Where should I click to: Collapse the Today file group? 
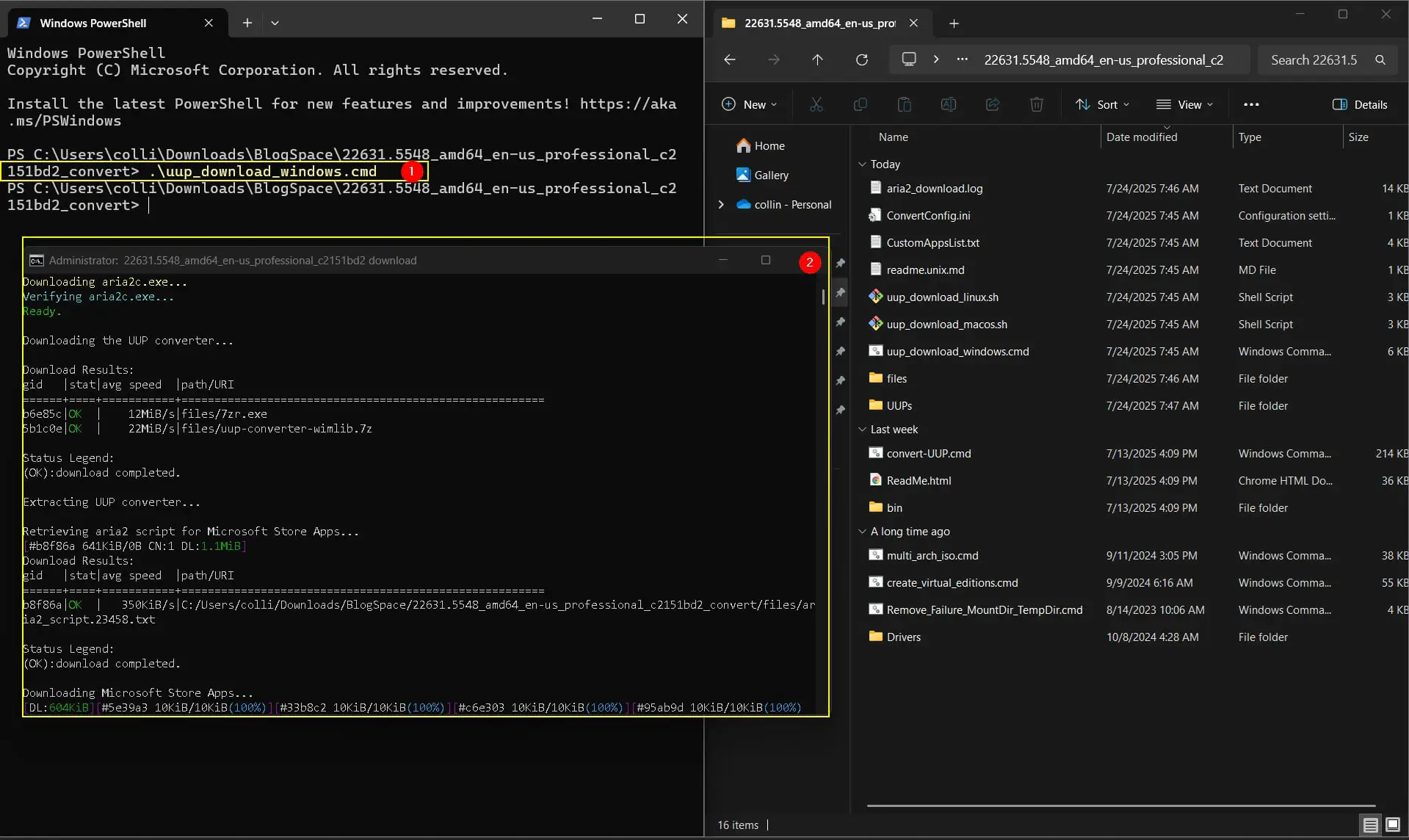point(862,164)
